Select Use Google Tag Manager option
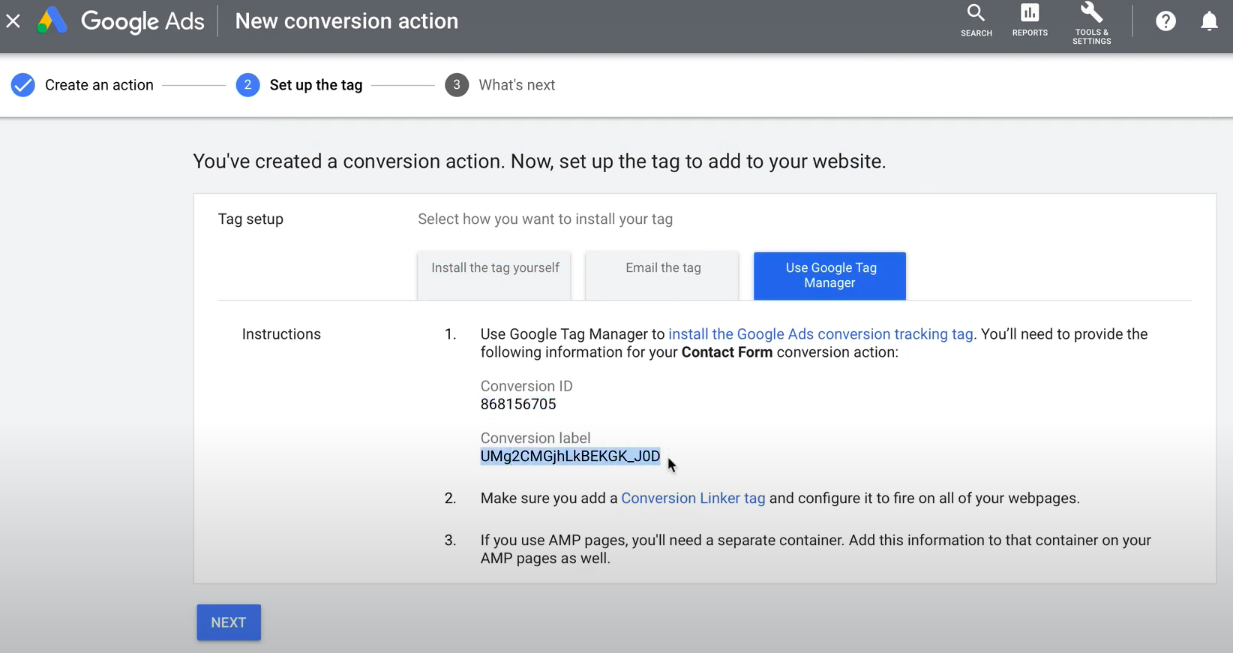Viewport: 1233px width, 653px height. point(829,275)
